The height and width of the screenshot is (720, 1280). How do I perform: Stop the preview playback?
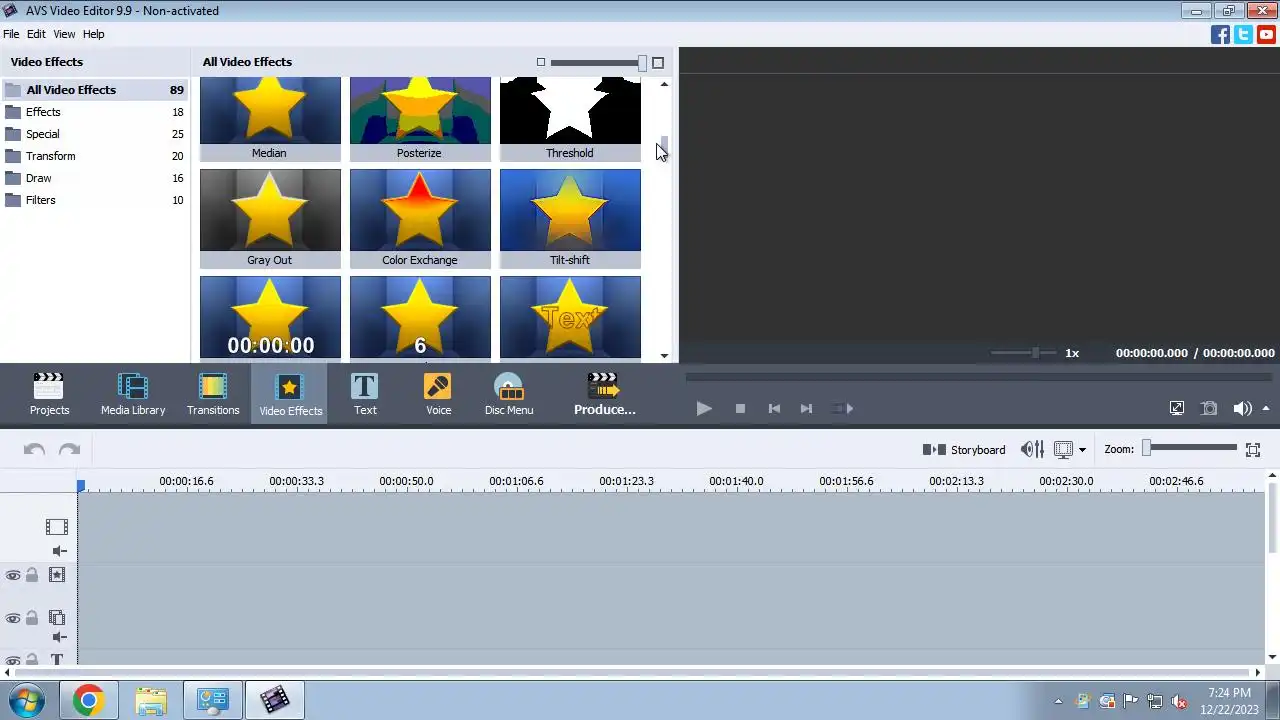[x=740, y=408]
